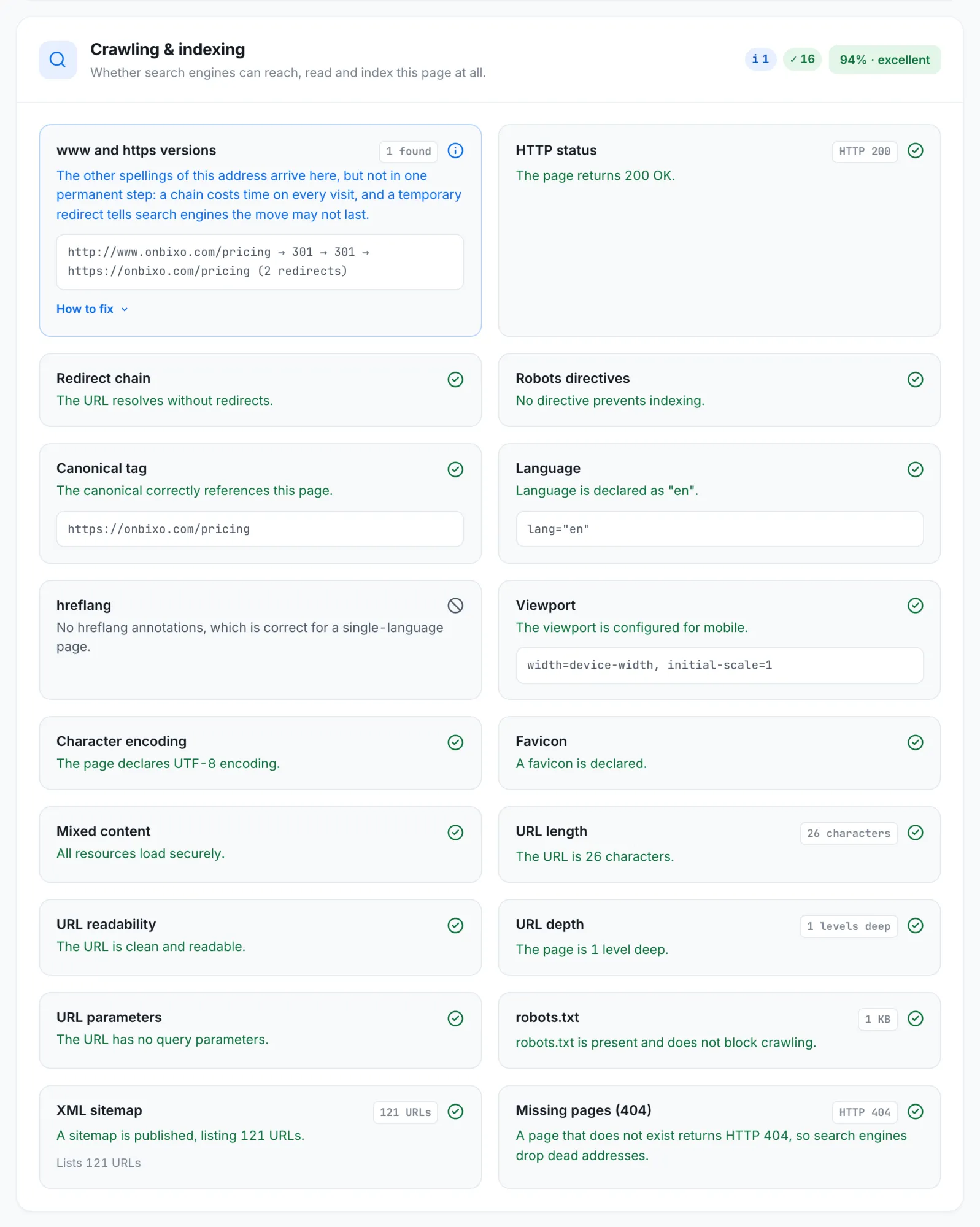Click the check icon on URL parameters card
980x1227 pixels.
pos(455,1018)
